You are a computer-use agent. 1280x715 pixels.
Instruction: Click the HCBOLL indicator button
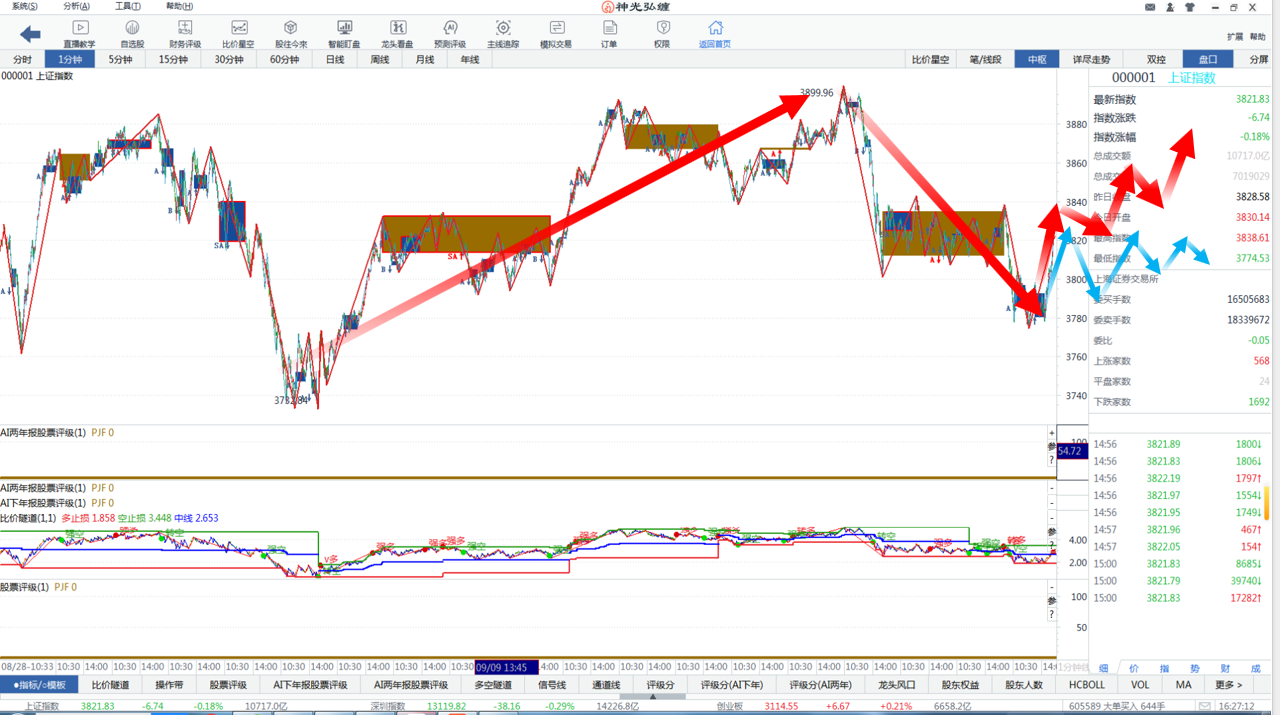[1087, 685]
